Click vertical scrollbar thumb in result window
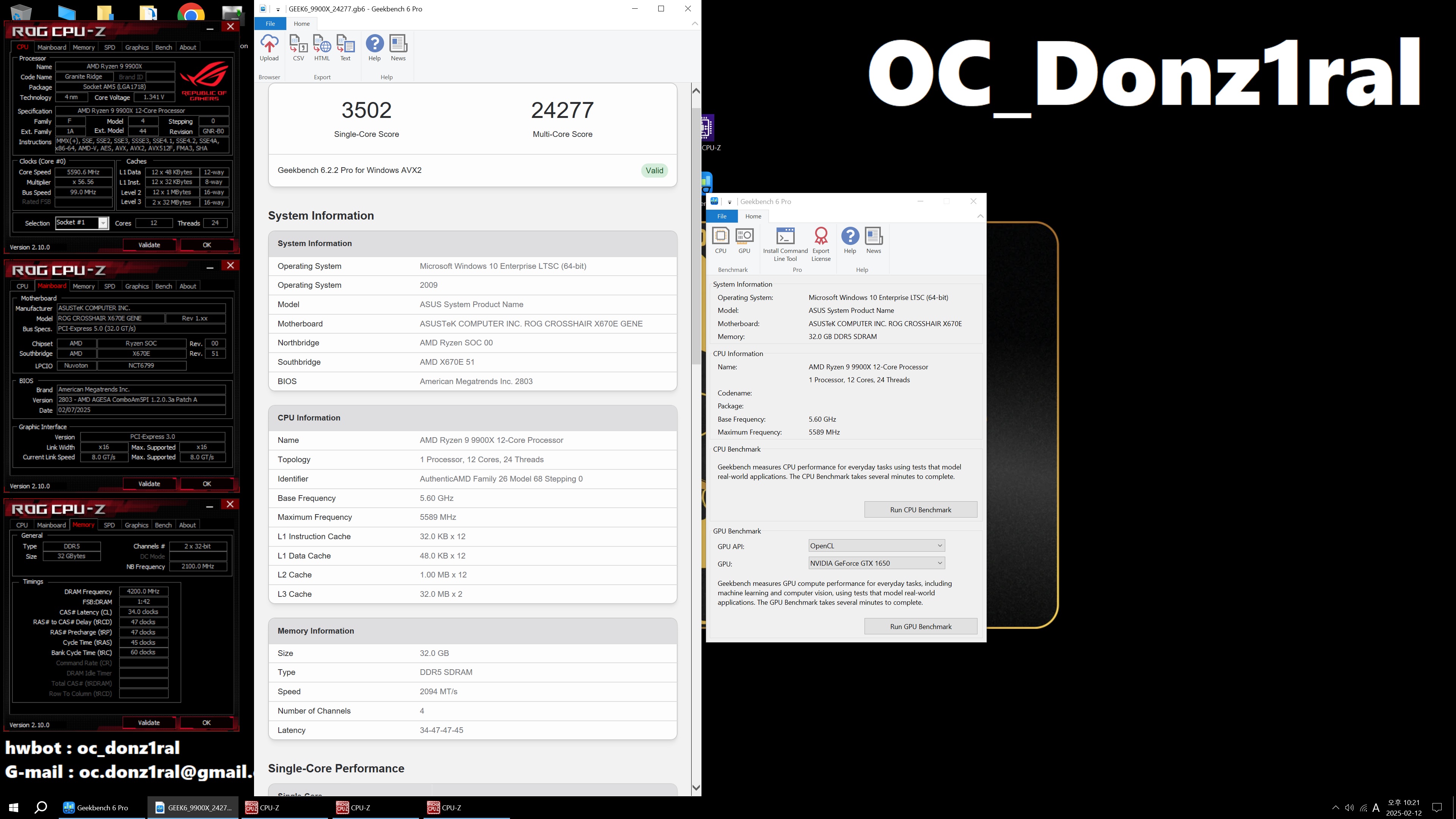 [x=697, y=236]
